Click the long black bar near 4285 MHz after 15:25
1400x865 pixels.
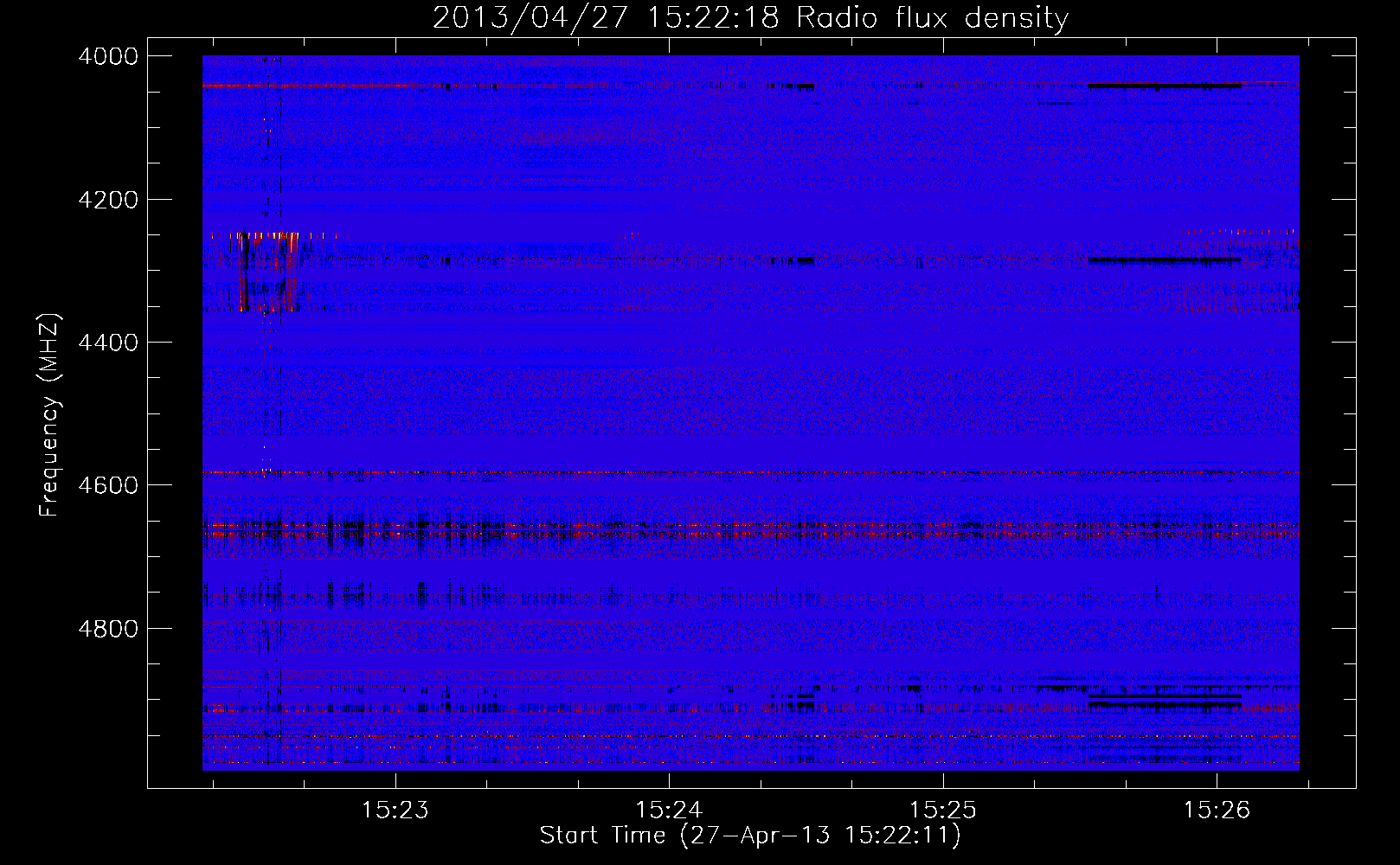point(1165,259)
